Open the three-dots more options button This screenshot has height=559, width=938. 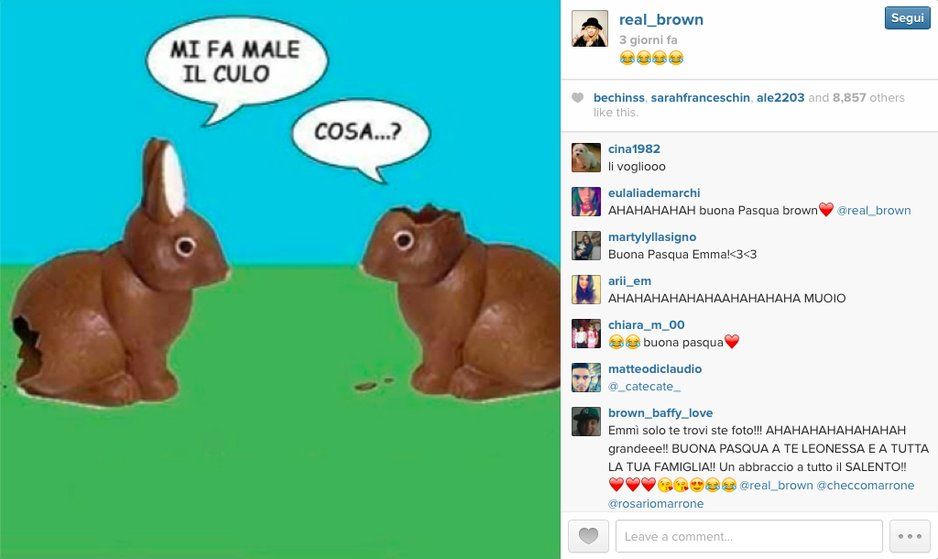tap(909, 536)
